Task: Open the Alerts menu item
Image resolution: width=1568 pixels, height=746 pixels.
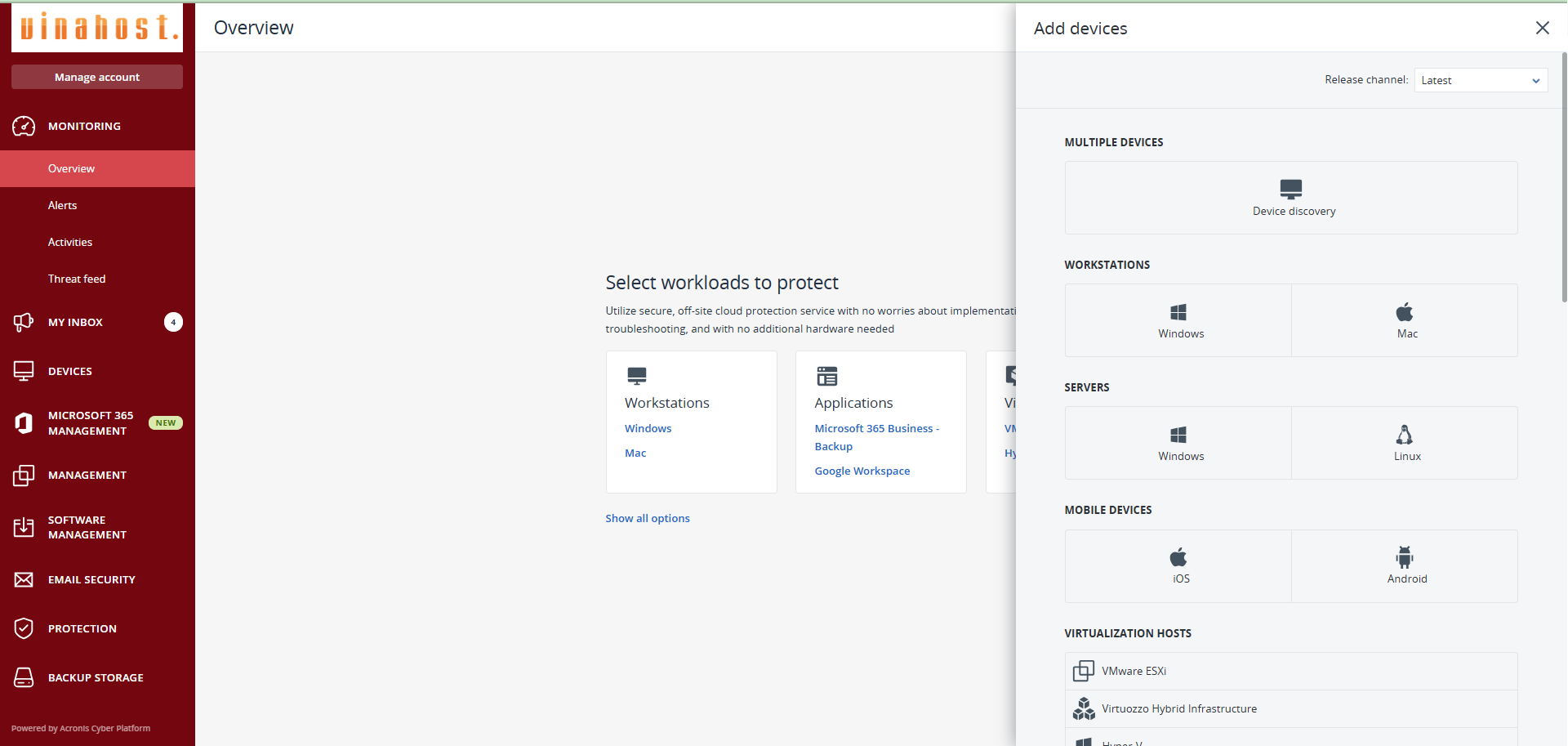Action: click(62, 205)
